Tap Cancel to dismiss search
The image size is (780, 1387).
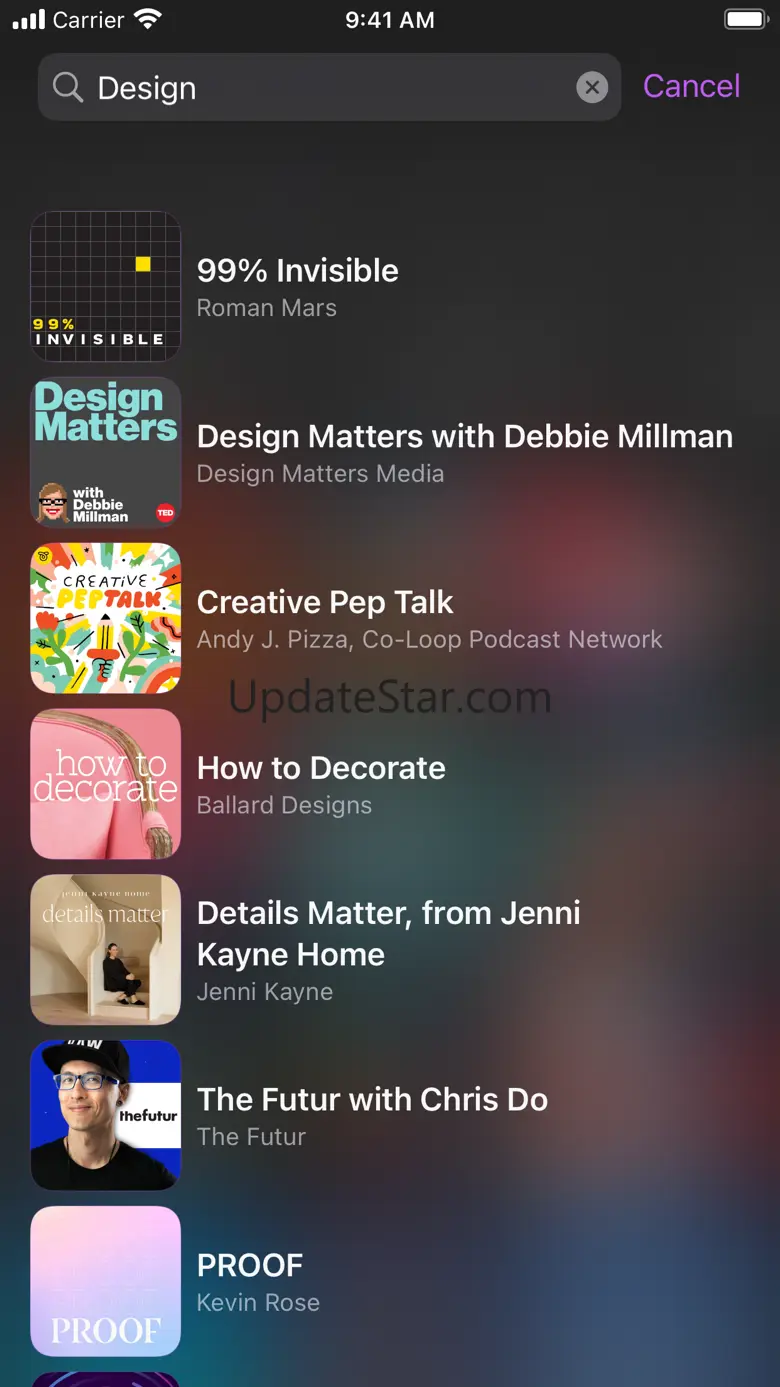tap(691, 87)
